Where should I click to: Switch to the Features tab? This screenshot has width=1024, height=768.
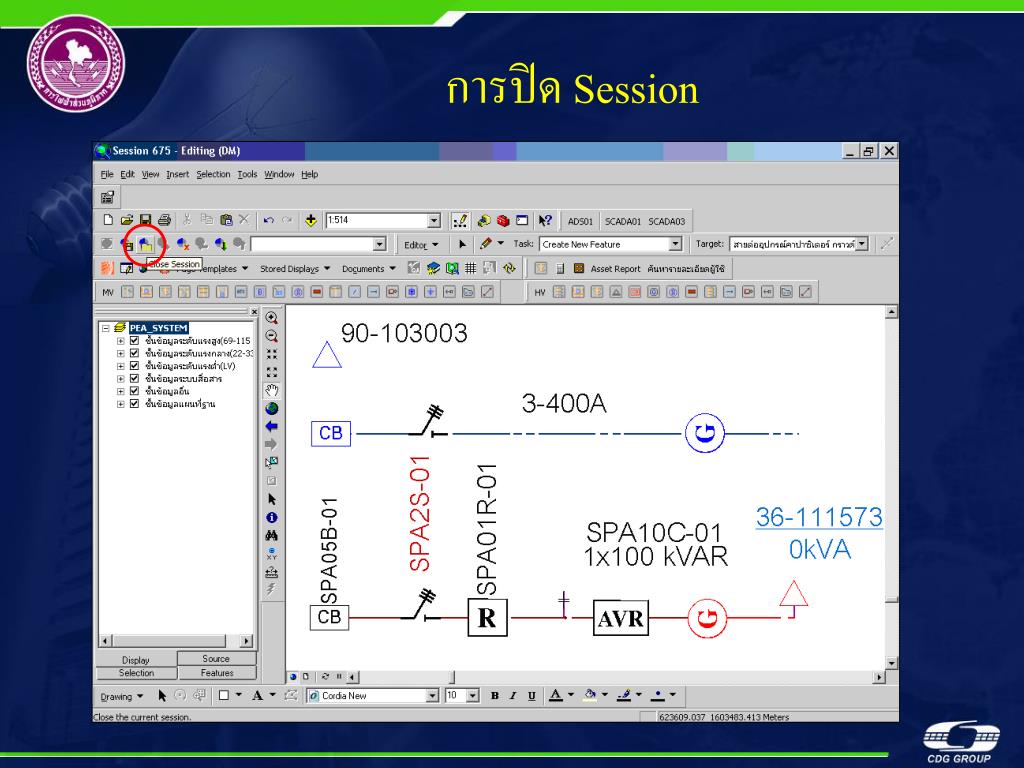point(217,673)
